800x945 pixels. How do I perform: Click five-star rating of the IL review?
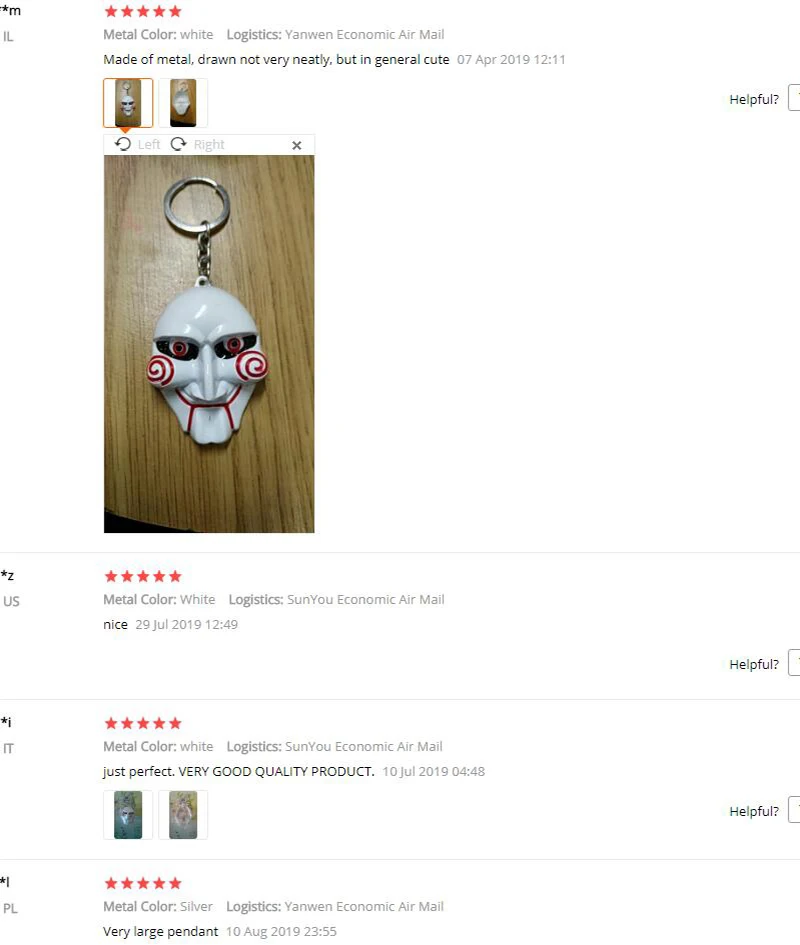click(x=143, y=11)
